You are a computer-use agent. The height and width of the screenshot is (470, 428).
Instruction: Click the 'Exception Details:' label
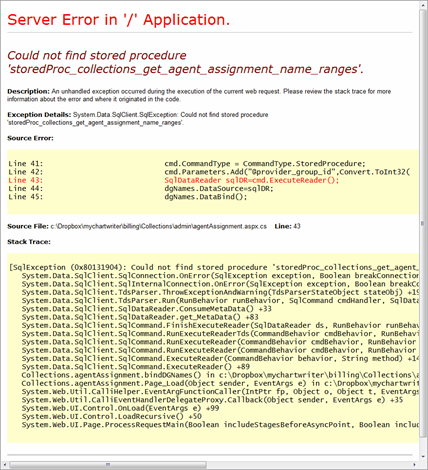click(39, 115)
